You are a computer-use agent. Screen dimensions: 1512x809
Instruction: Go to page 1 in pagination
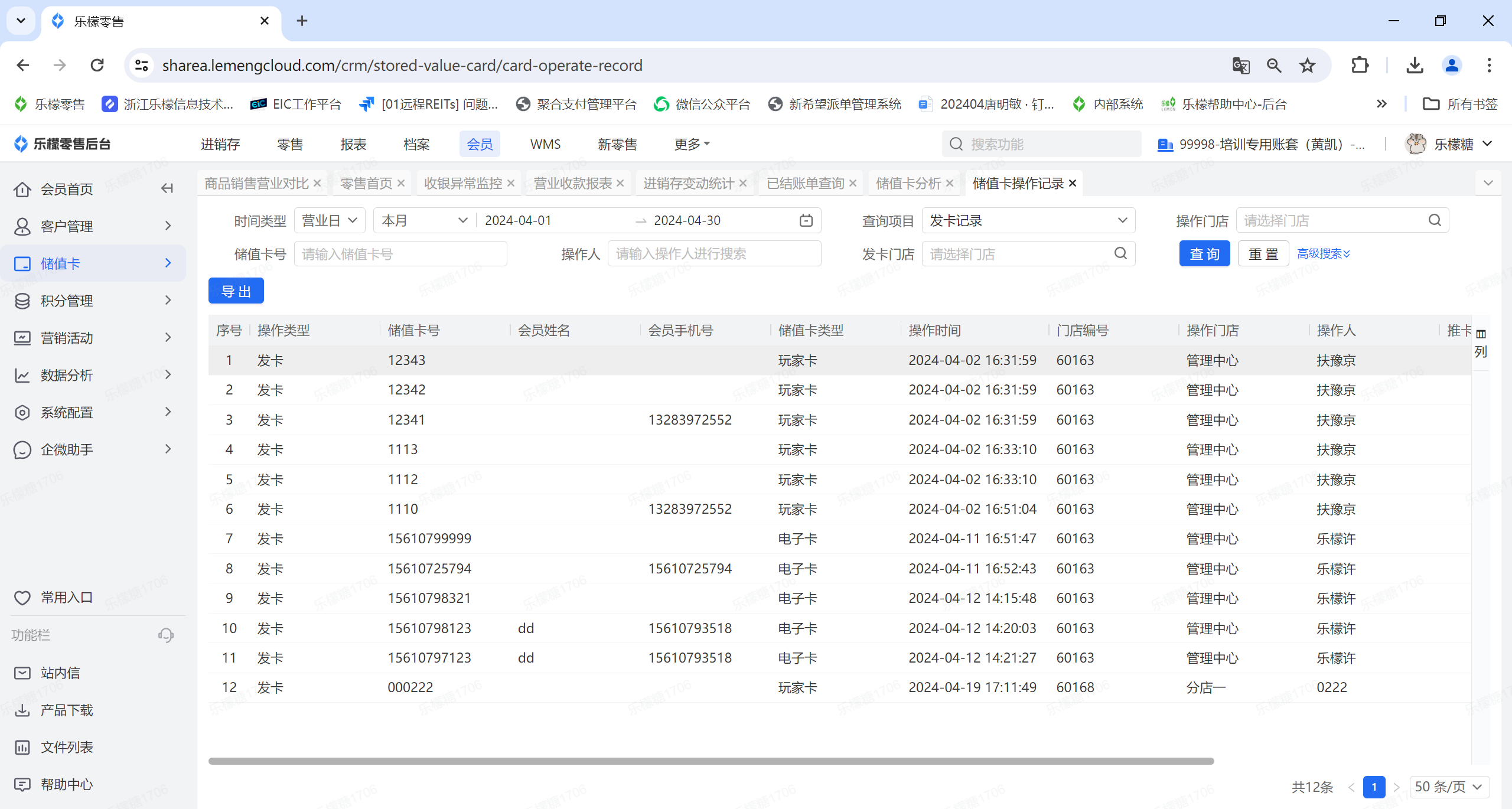[1374, 787]
